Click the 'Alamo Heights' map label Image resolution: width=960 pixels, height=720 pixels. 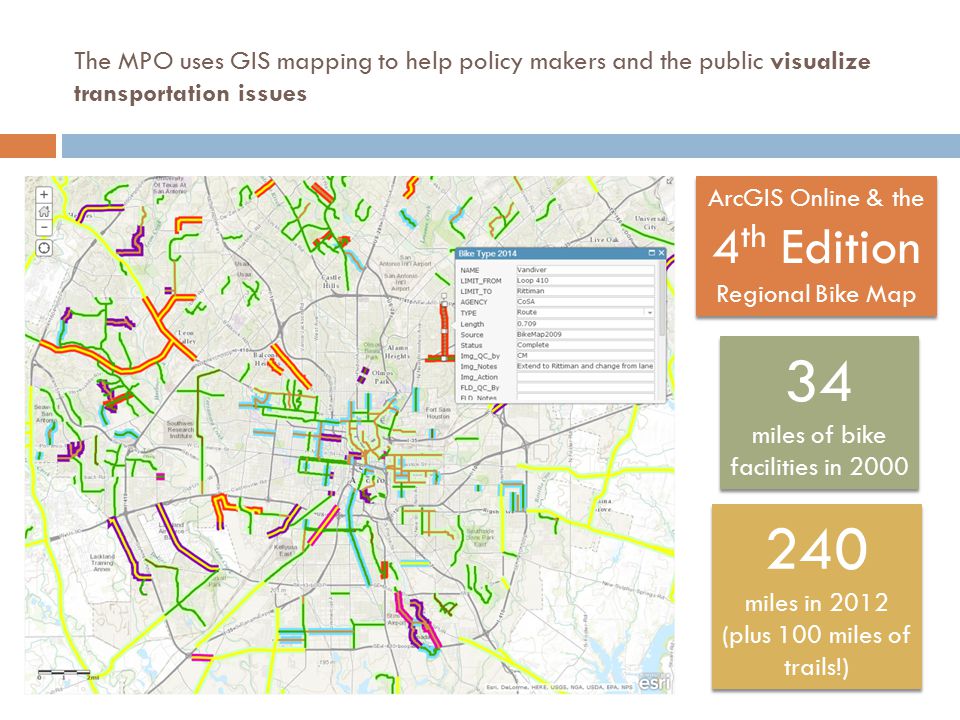(397, 351)
